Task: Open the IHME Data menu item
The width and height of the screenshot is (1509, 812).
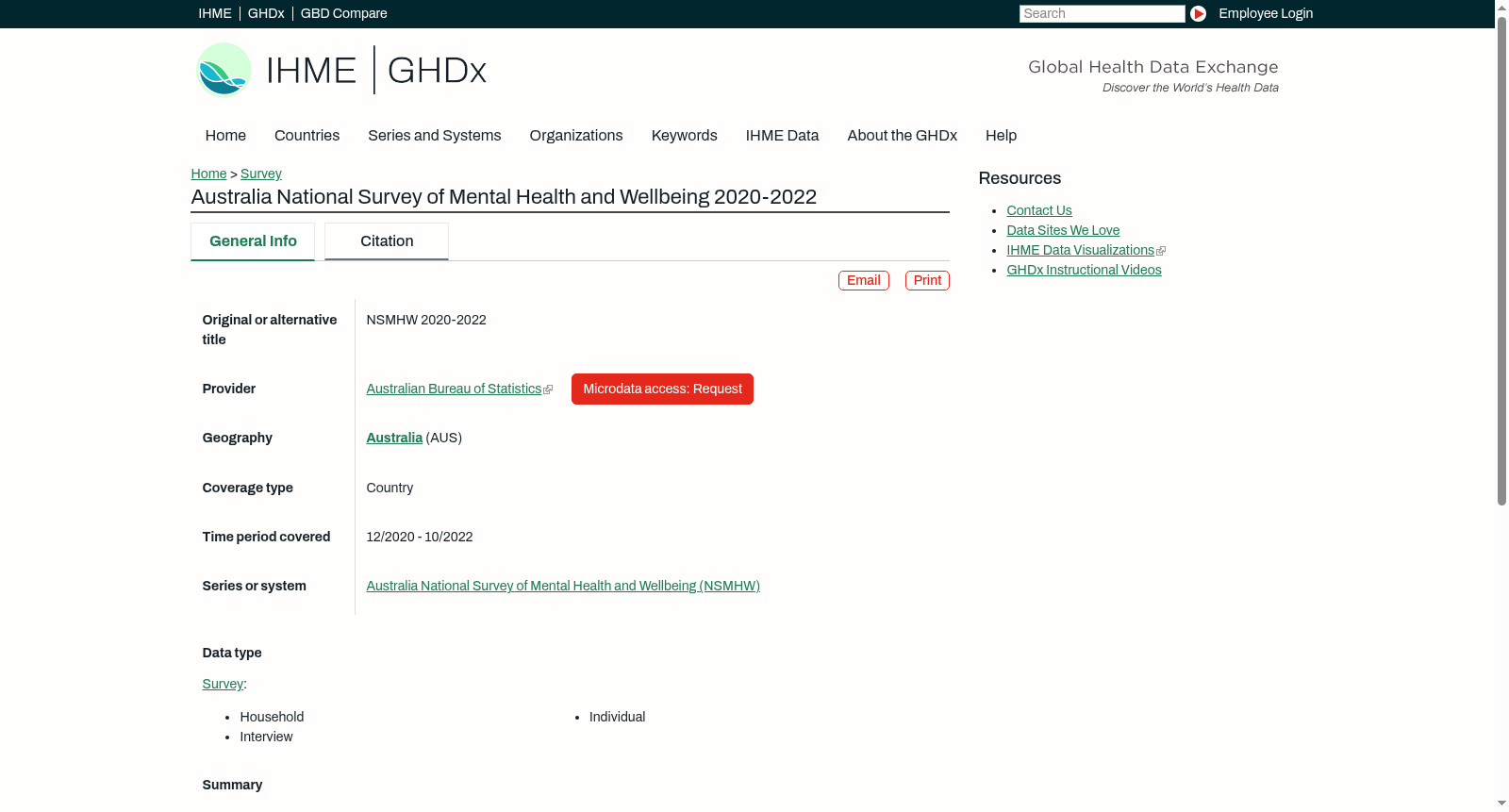Action: click(x=782, y=135)
